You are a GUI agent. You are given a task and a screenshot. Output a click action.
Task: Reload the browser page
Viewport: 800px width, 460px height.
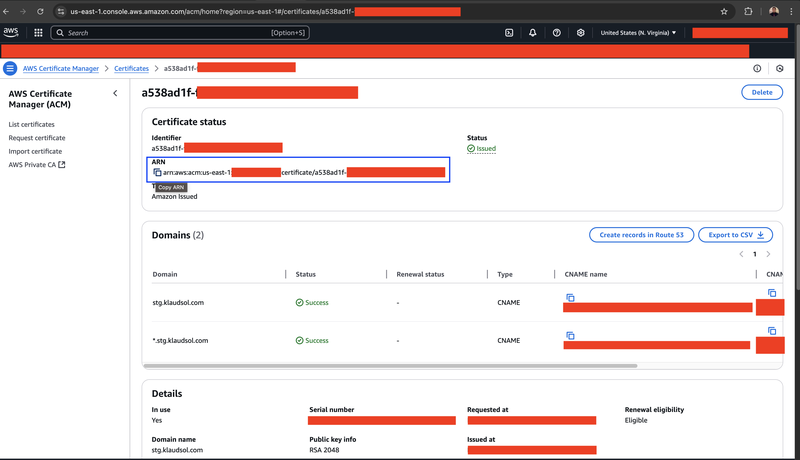(x=40, y=11)
